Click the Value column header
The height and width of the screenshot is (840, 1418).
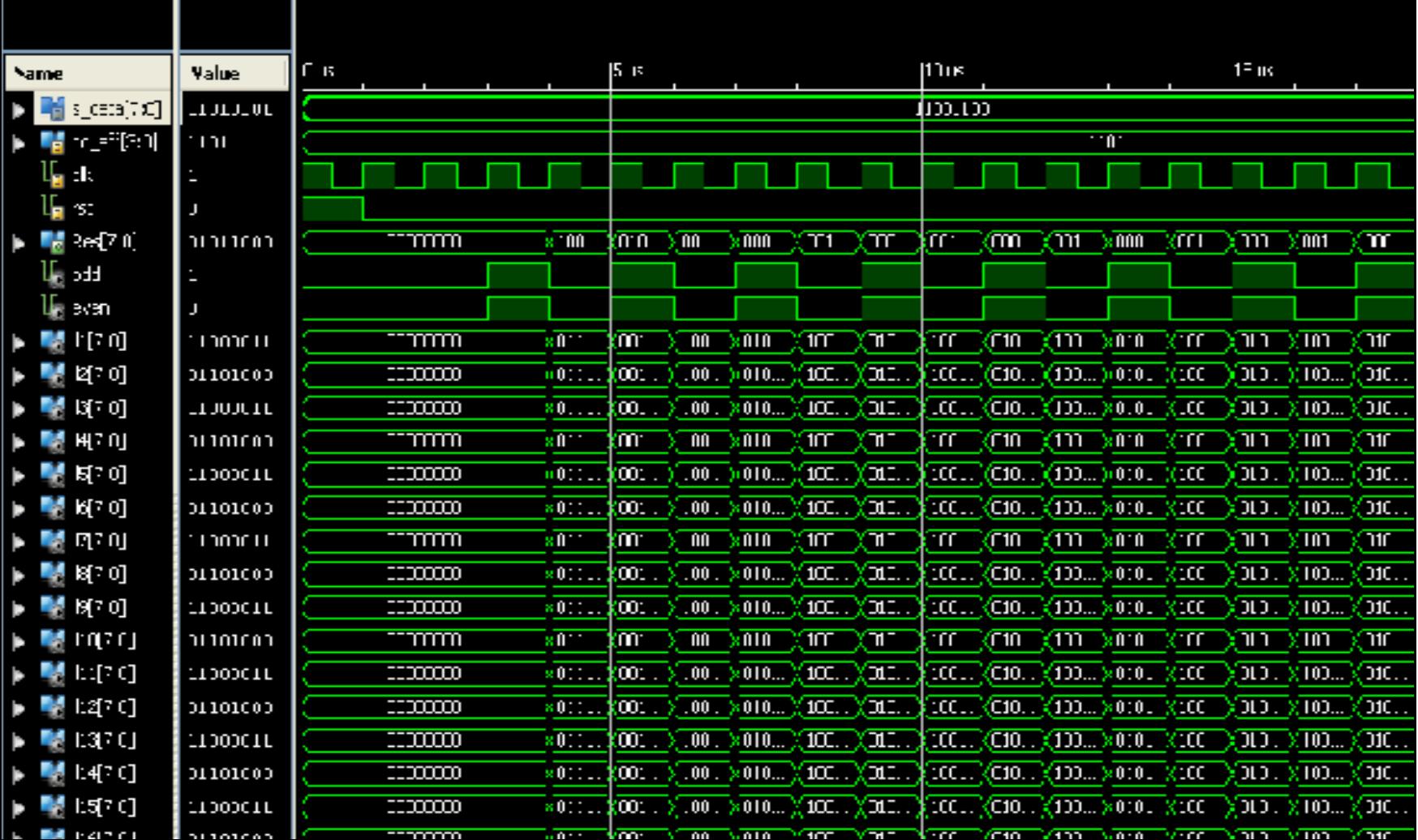234,73
